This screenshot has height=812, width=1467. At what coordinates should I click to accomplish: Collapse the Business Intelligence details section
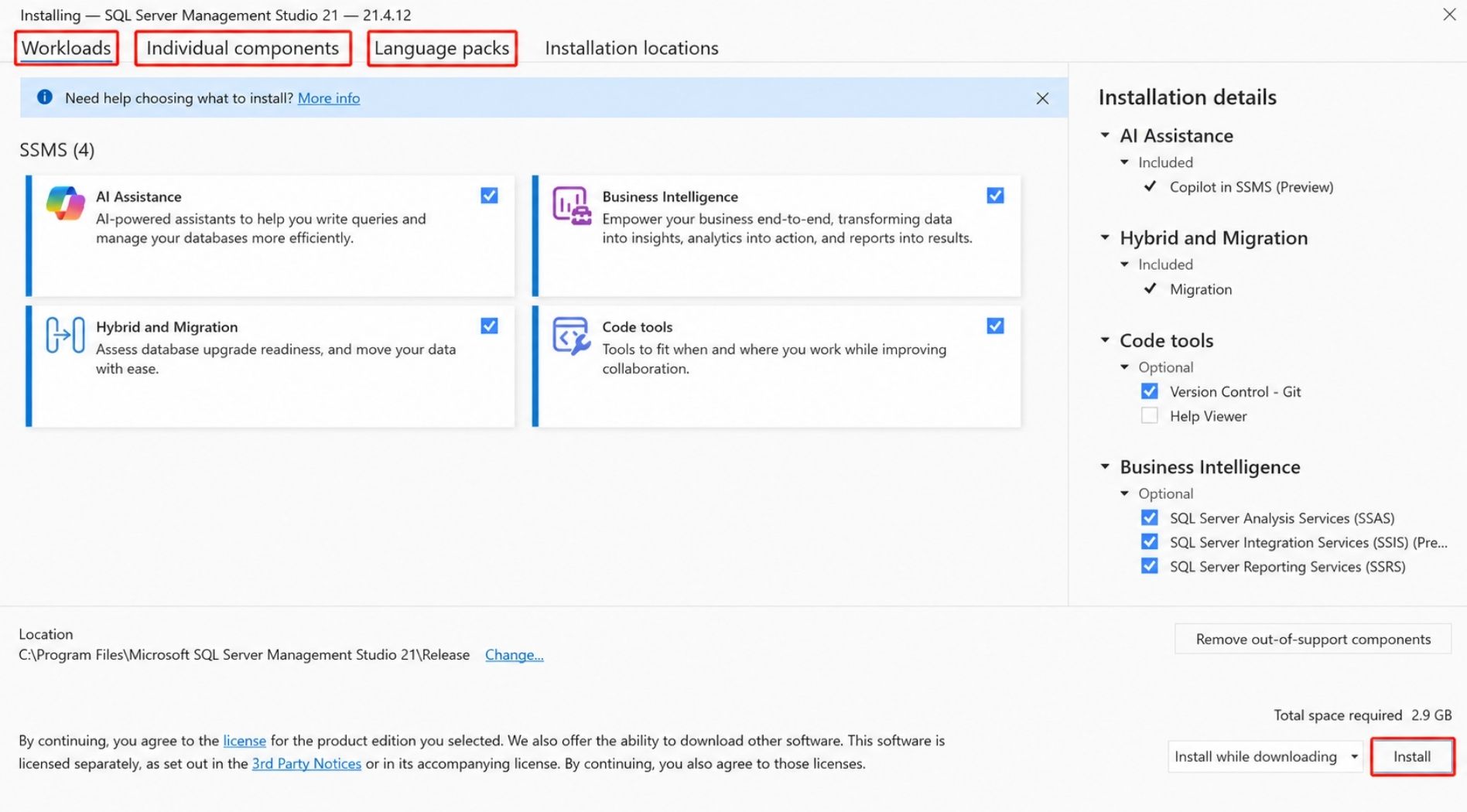tap(1105, 466)
